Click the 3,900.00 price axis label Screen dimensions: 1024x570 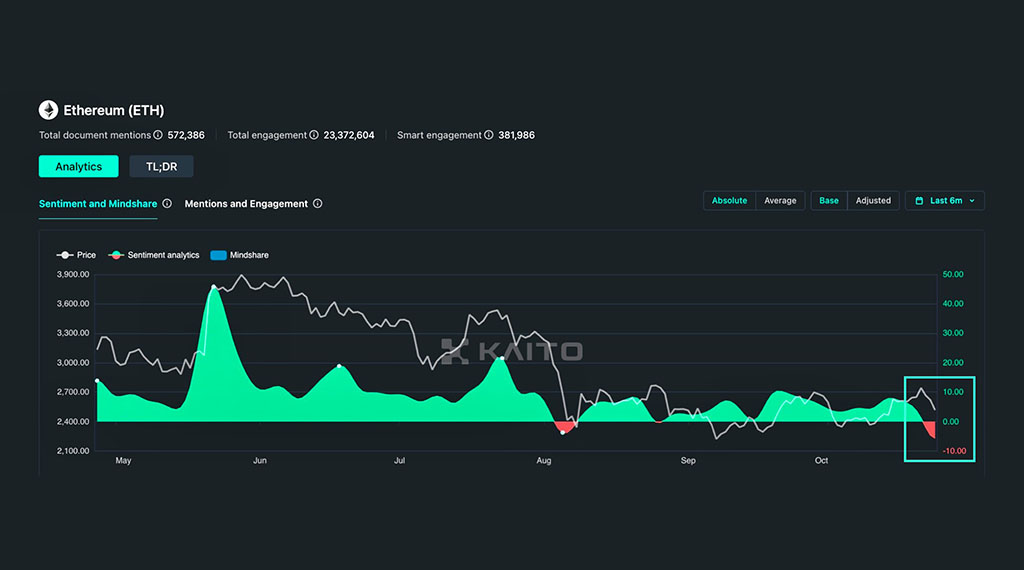pos(73,274)
